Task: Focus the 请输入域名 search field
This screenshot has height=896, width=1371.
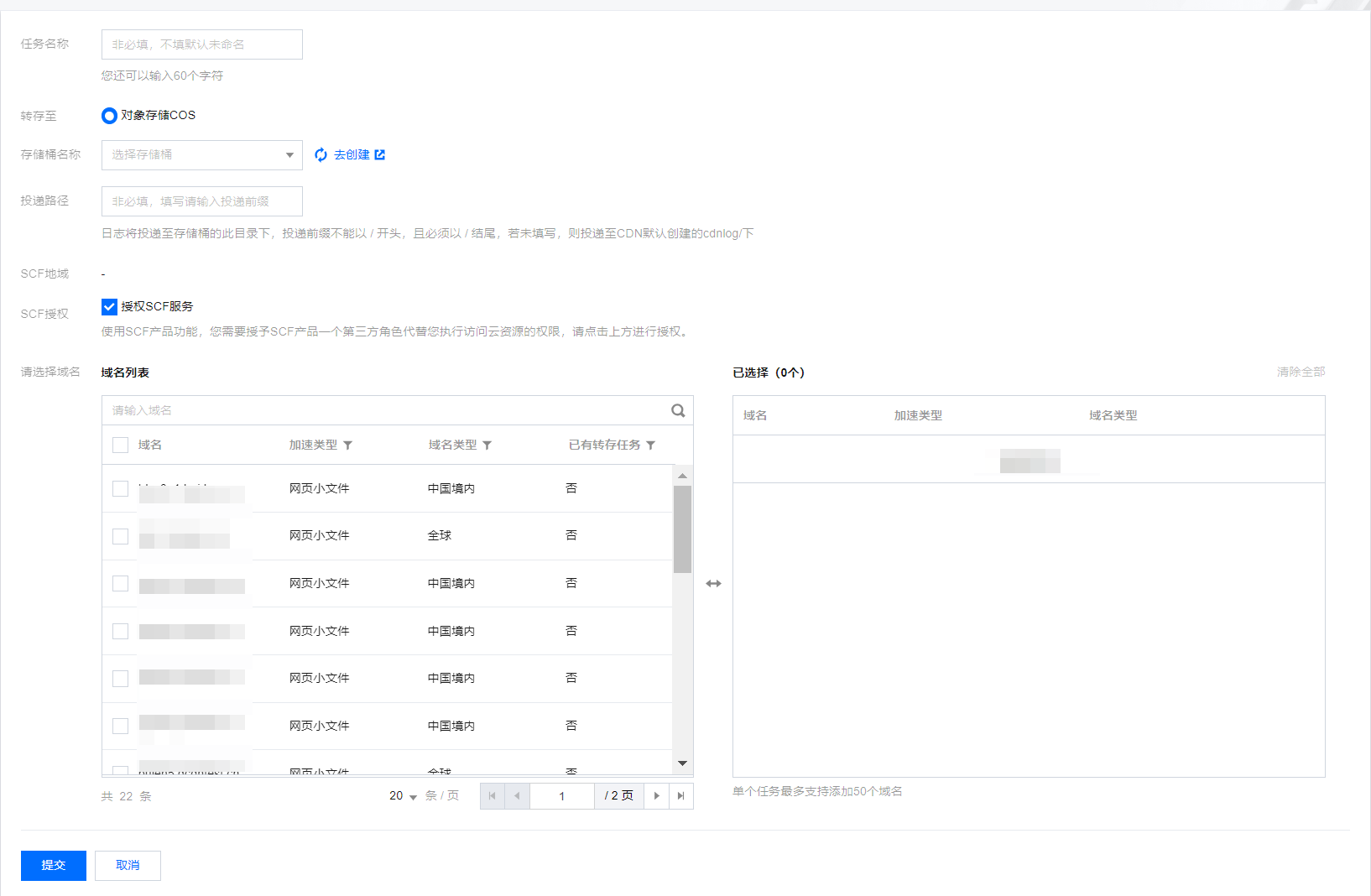Action: pos(386,410)
